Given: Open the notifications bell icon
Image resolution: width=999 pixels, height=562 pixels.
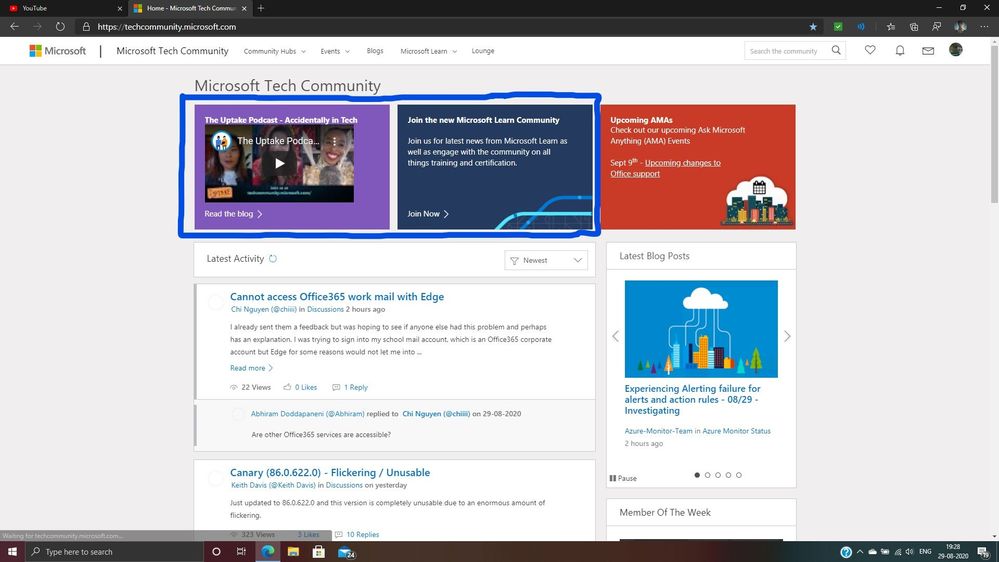Looking at the screenshot, I should tap(900, 50).
